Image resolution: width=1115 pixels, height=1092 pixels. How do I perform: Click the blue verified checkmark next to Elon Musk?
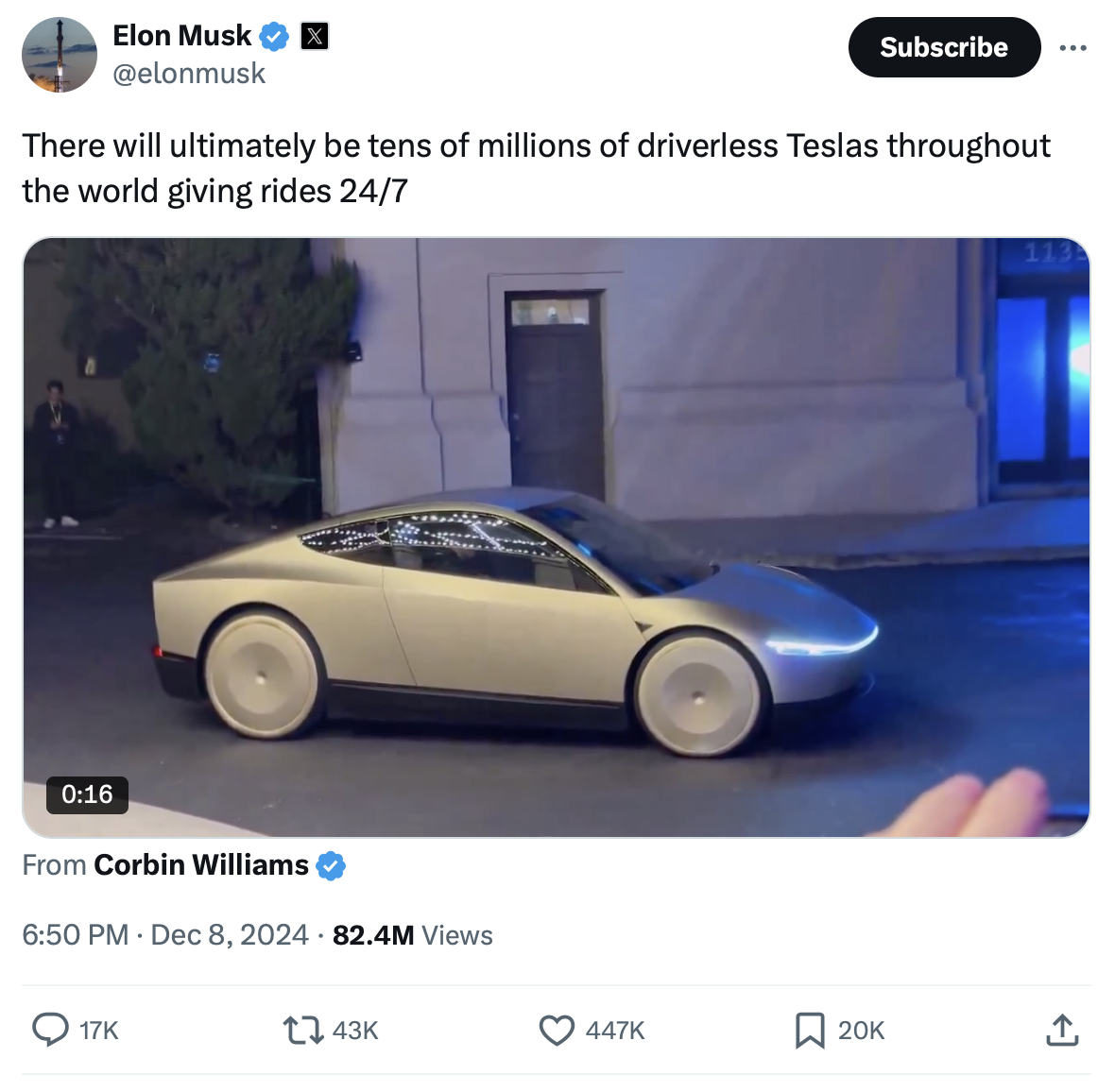click(274, 36)
